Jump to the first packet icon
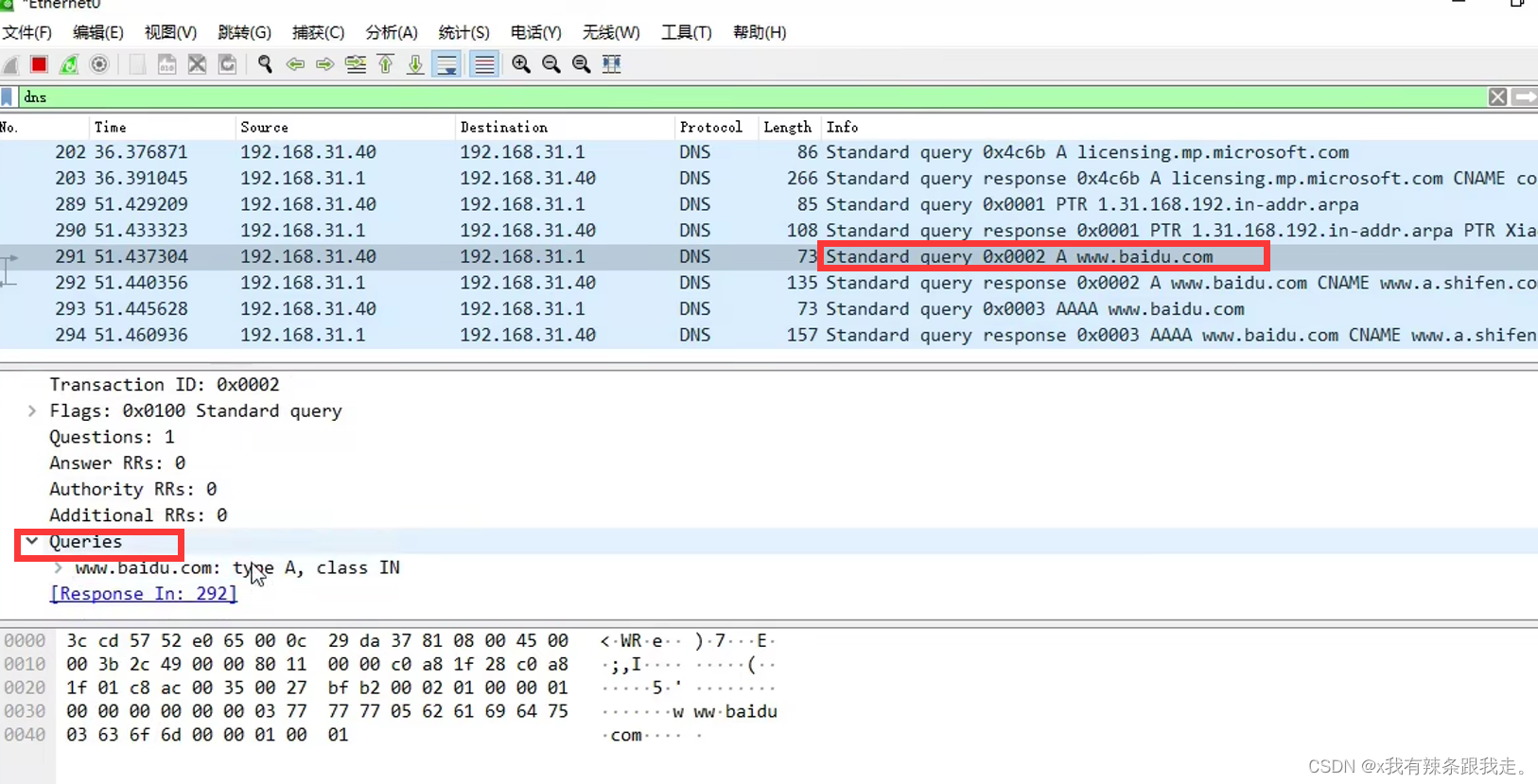 tap(386, 64)
